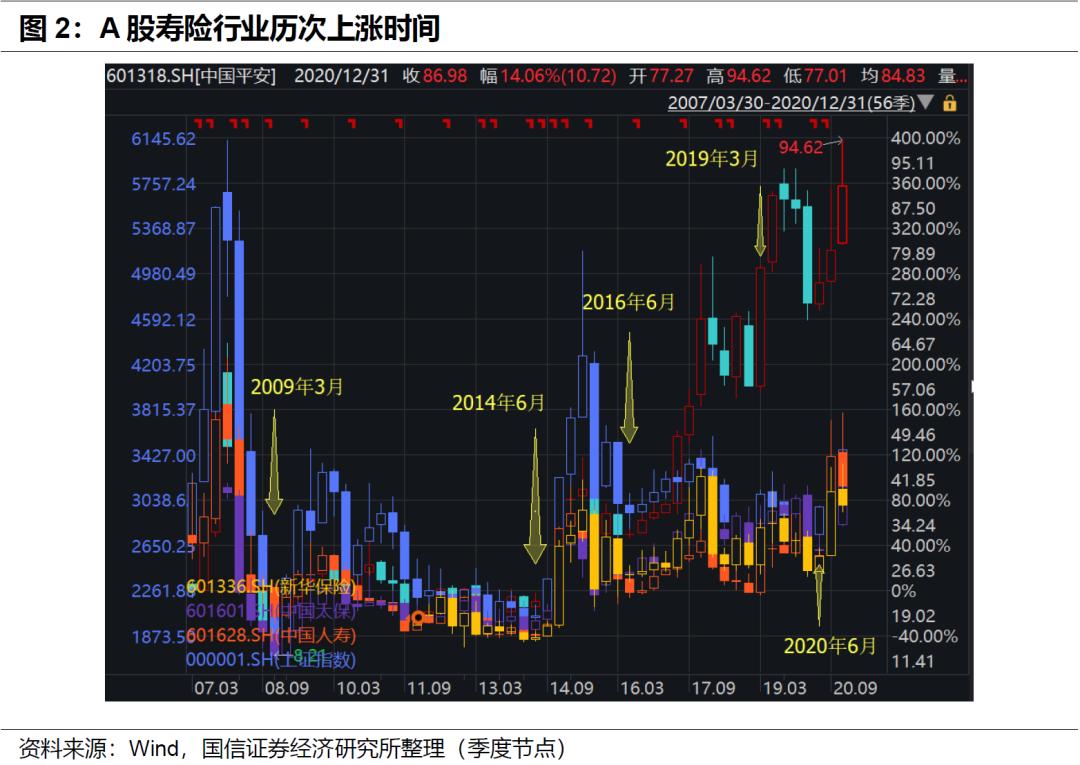
Task: Click the 14.09 time axis label
Action: point(571,688)
